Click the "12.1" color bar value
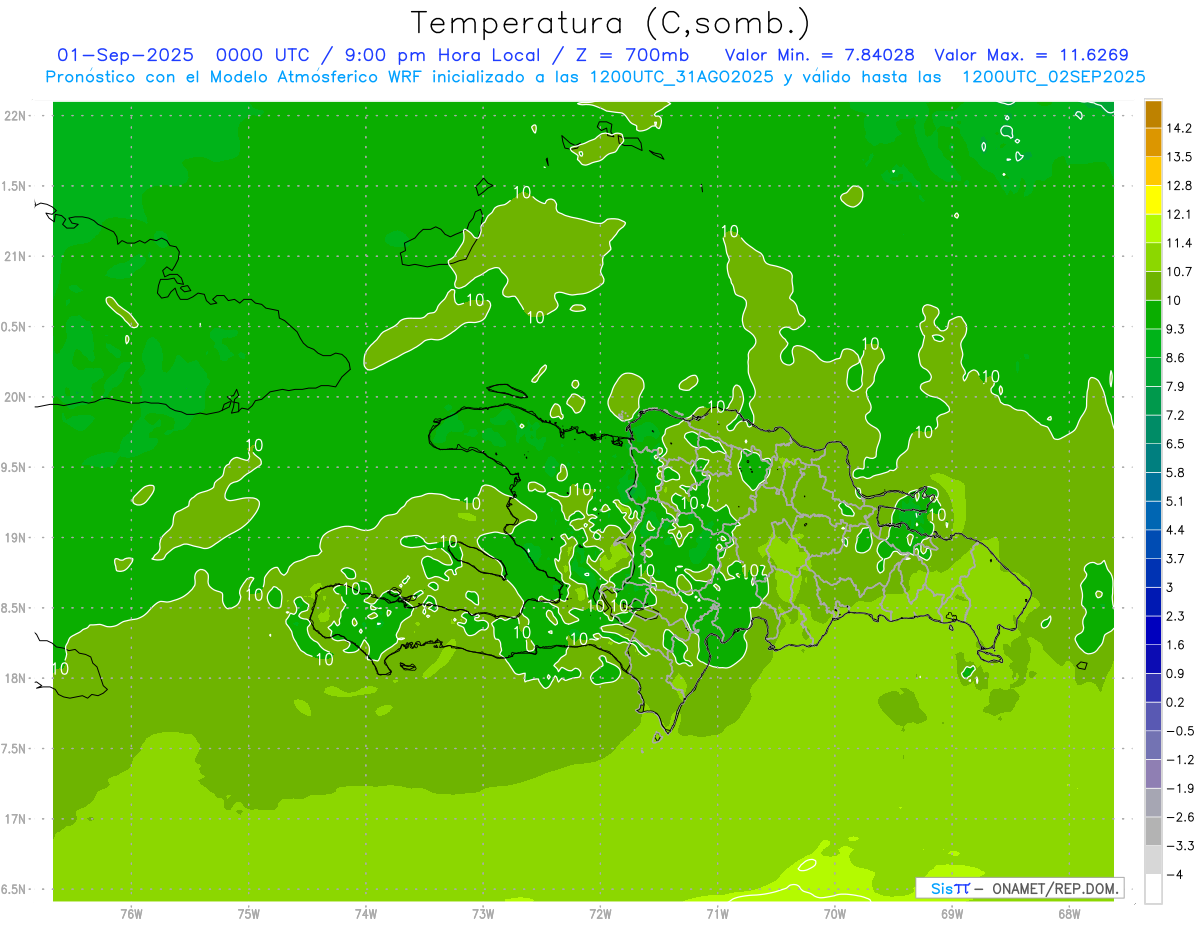The image size is (1200, 927). [x=1180, y=214]
